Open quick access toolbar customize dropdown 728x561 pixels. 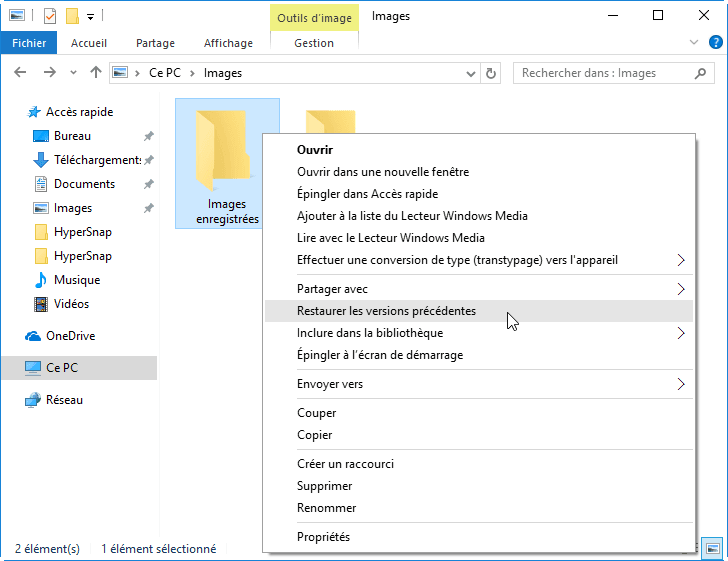90,16
